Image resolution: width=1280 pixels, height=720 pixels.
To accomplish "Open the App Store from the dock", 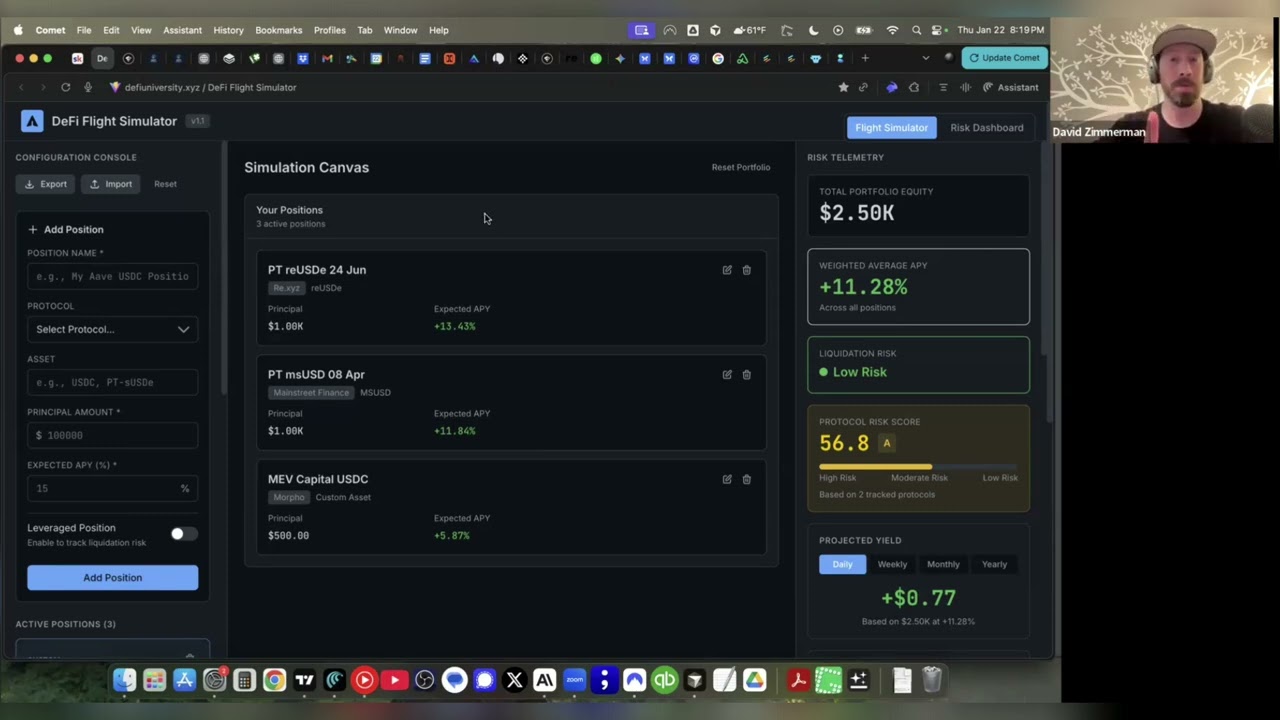I will click(x=184, y=681).
